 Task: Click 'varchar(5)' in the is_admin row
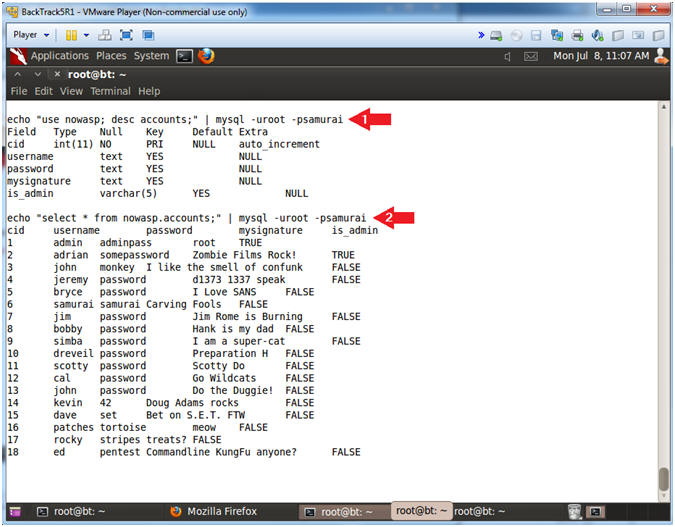(x=128, y=194)
